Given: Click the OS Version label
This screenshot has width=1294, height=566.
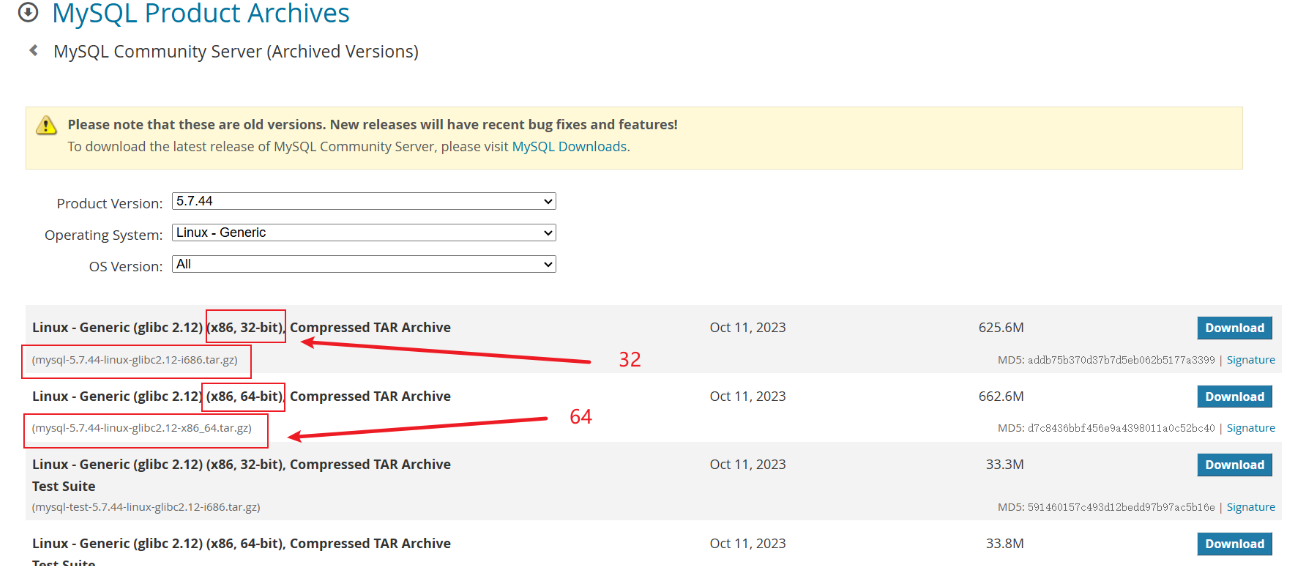Looking at the screenshot, I should tap(126, 266).
